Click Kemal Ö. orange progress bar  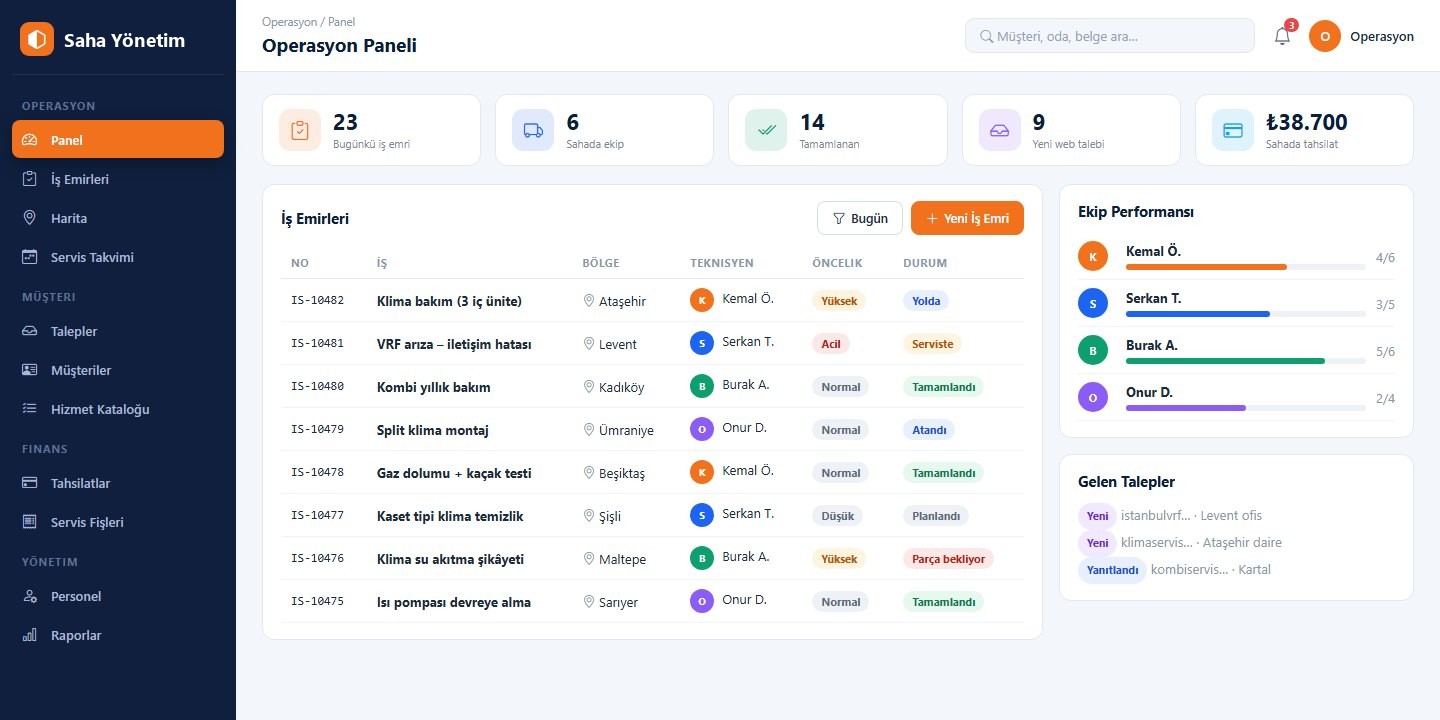pos(1206,267)
